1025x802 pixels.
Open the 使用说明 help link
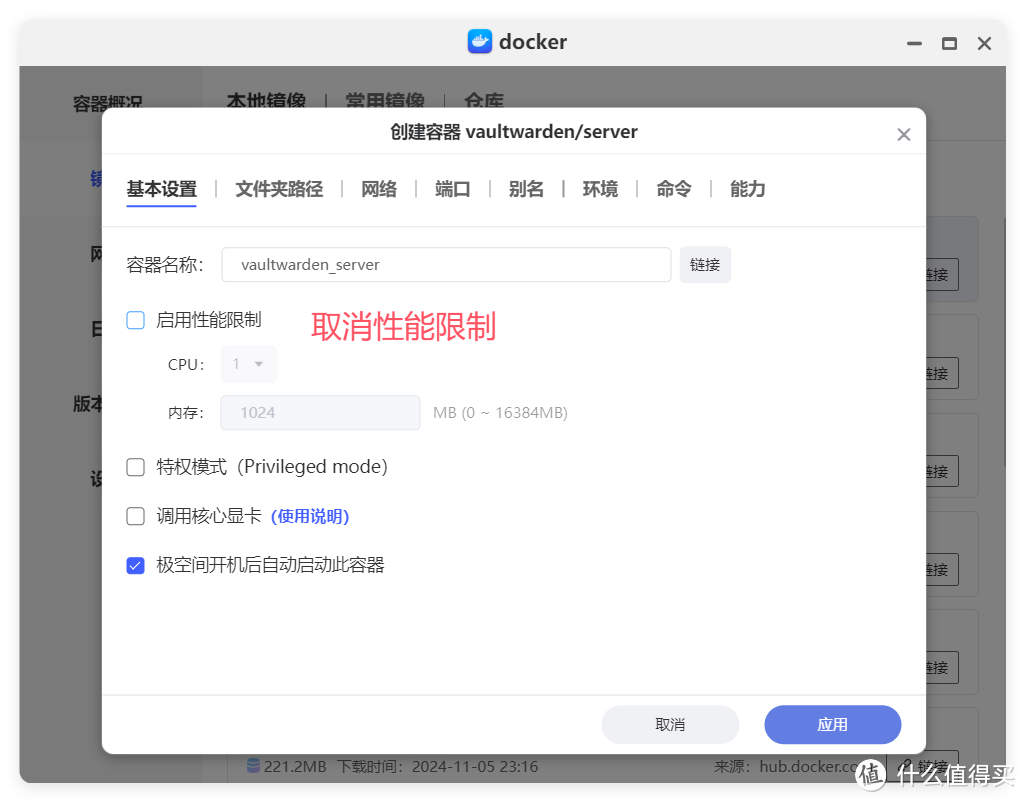point(310,516)
